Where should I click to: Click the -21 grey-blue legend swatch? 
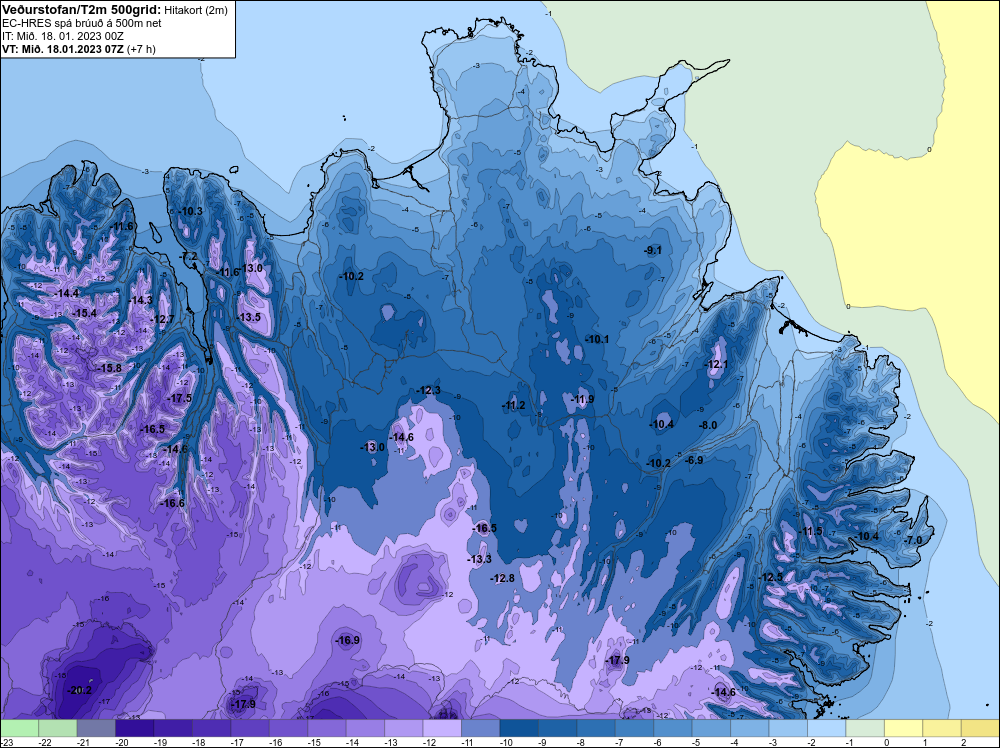(x=96, y=728)
